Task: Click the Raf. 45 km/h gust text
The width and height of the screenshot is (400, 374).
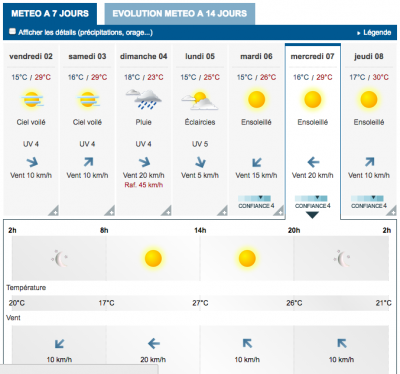Action: (x=144, y=185)
